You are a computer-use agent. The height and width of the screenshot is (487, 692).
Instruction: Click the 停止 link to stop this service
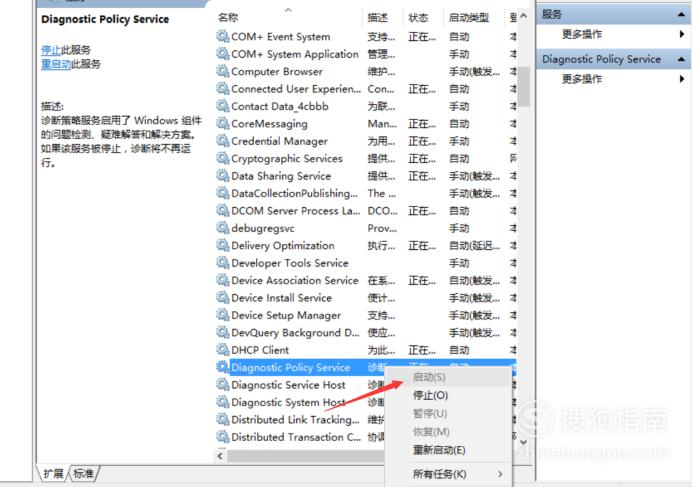pos(51,50)
